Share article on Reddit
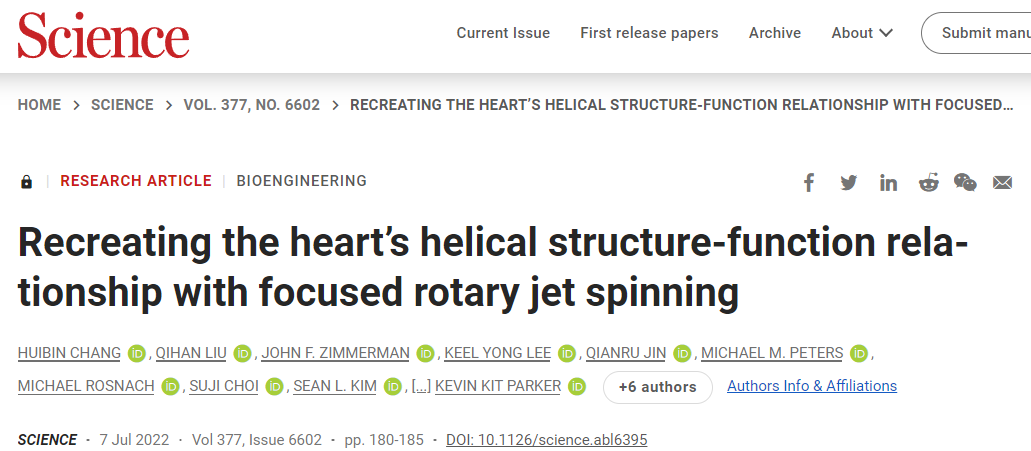The width and height of the screenshot is (1031, 451). (x=928, y=182)
